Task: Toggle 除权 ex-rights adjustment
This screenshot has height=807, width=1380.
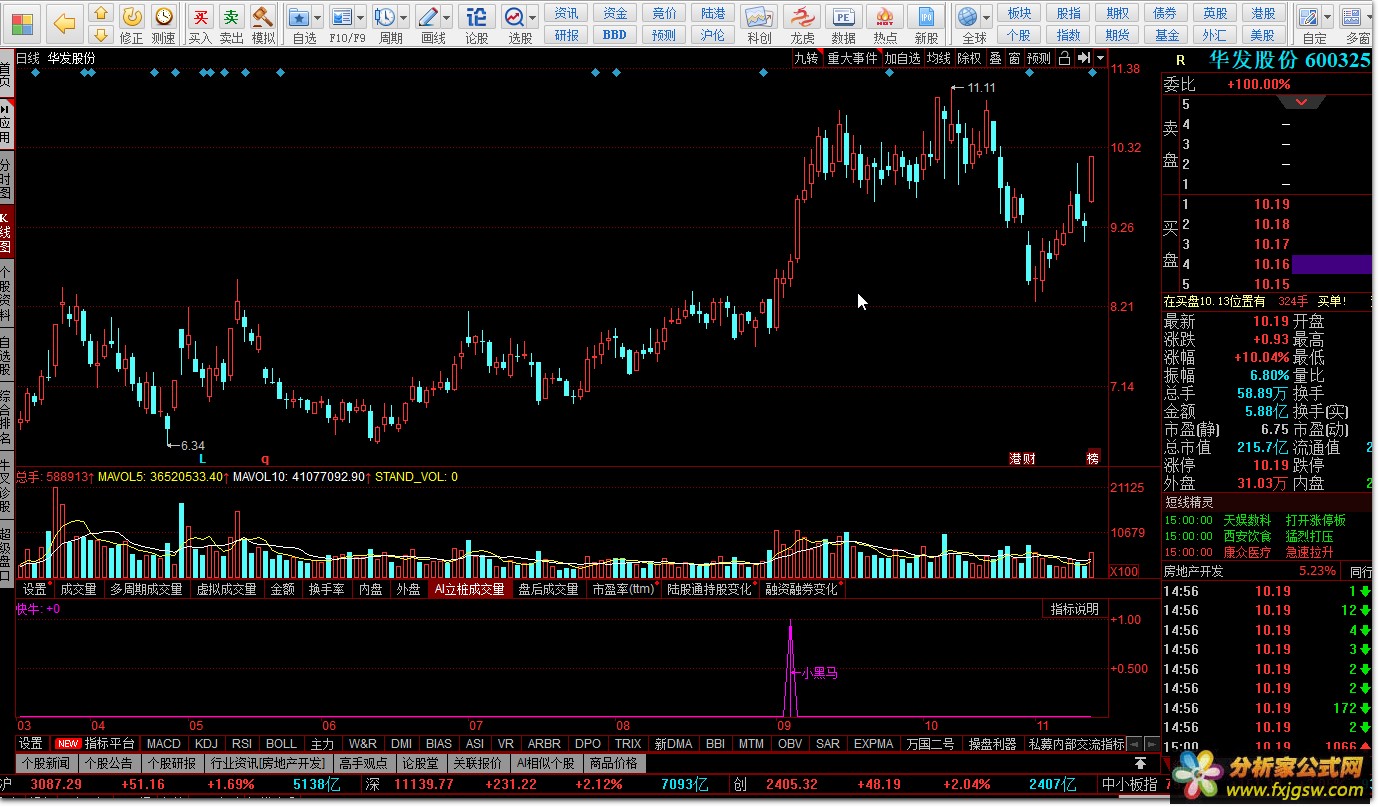Action: click(969, 58)
